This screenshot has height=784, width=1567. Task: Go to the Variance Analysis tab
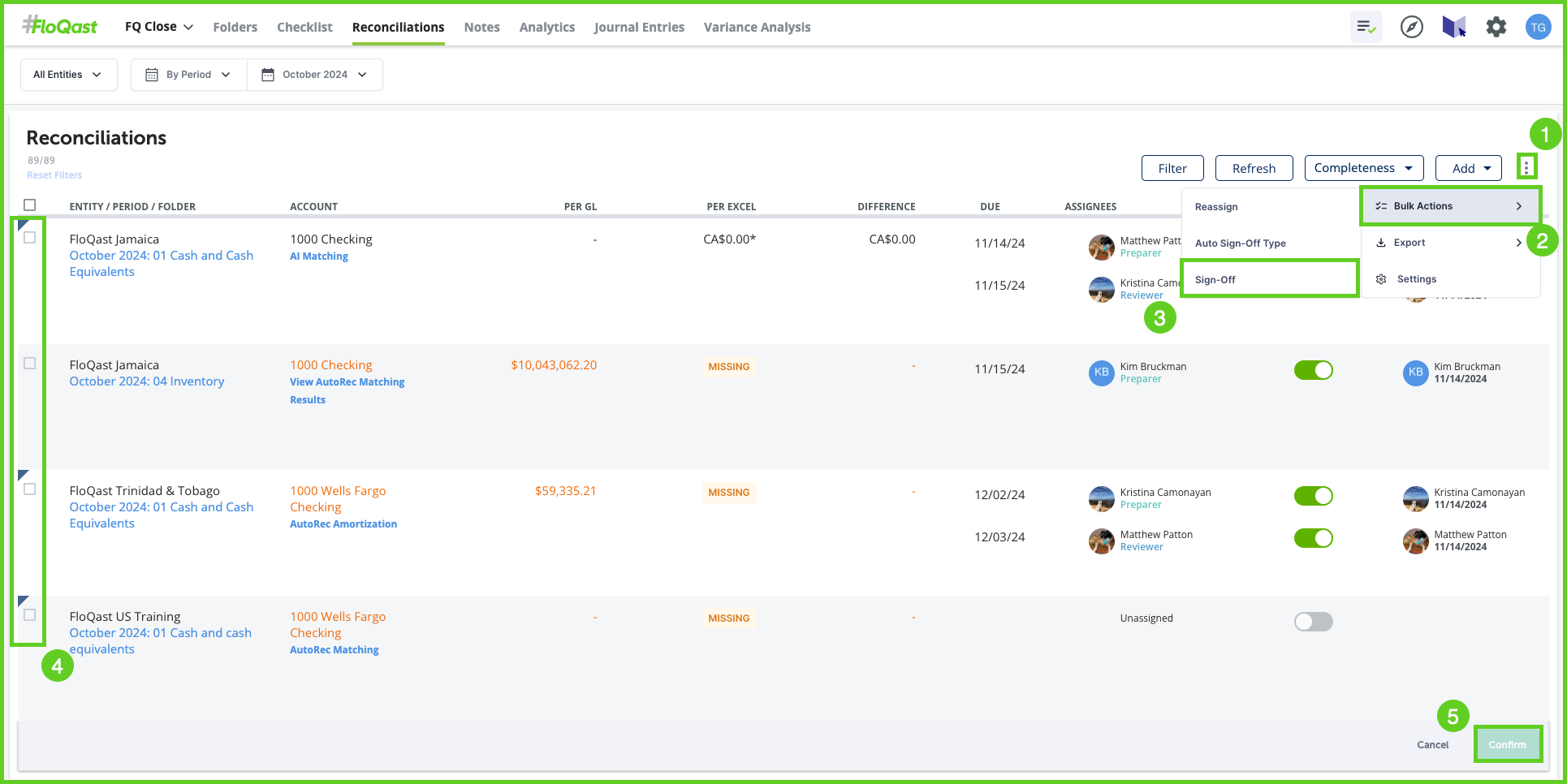click(758, 27)
